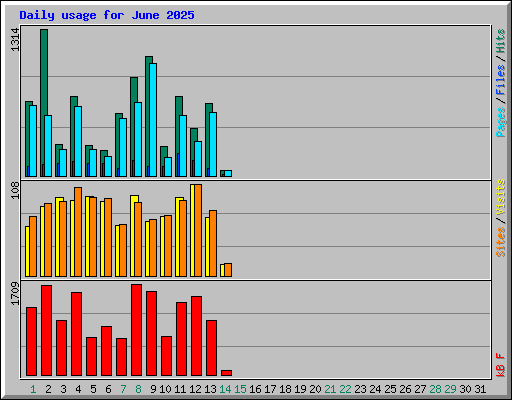Click day 22 on the x-axis

point(345,389)
